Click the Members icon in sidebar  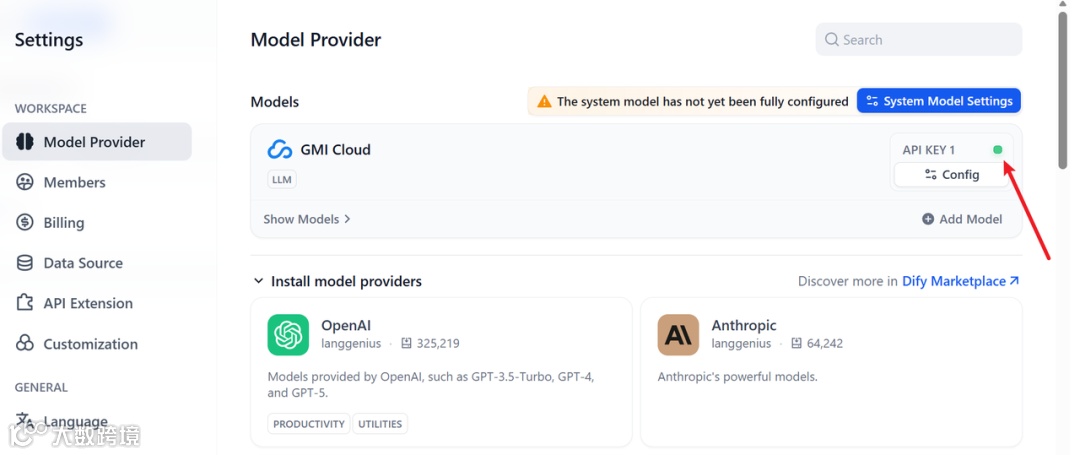[x=25, y=182]
